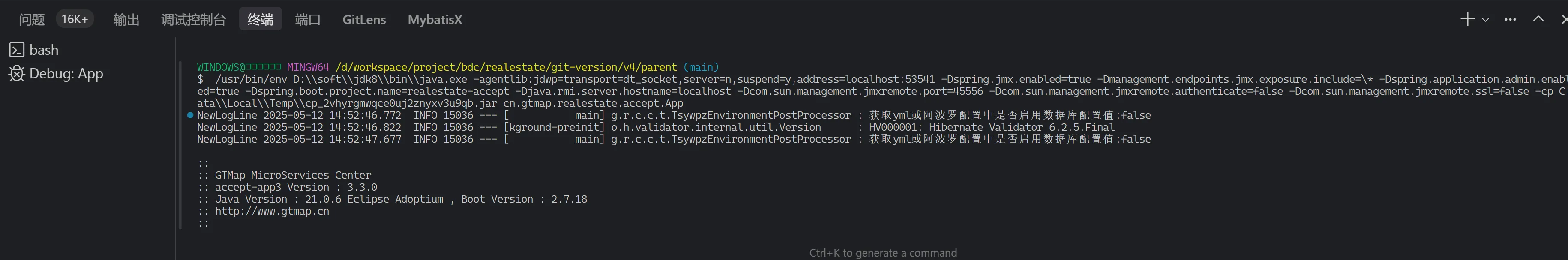
Task: Select the bash terminal entry
Action: click(x=44, y=50)
